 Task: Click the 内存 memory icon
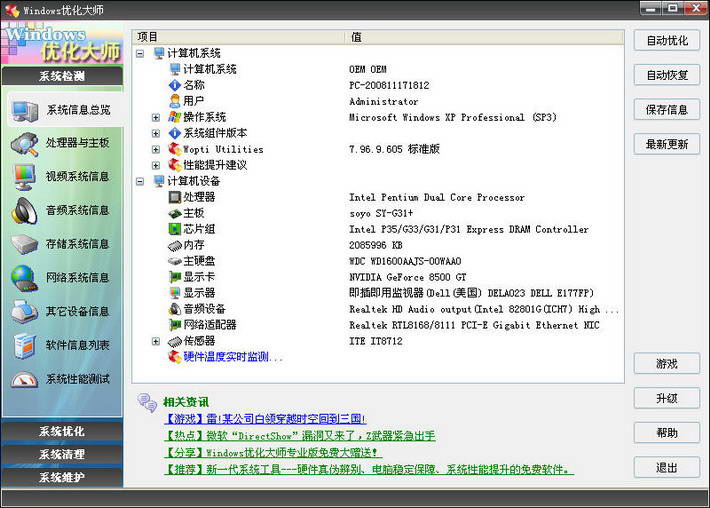point(175,245)
